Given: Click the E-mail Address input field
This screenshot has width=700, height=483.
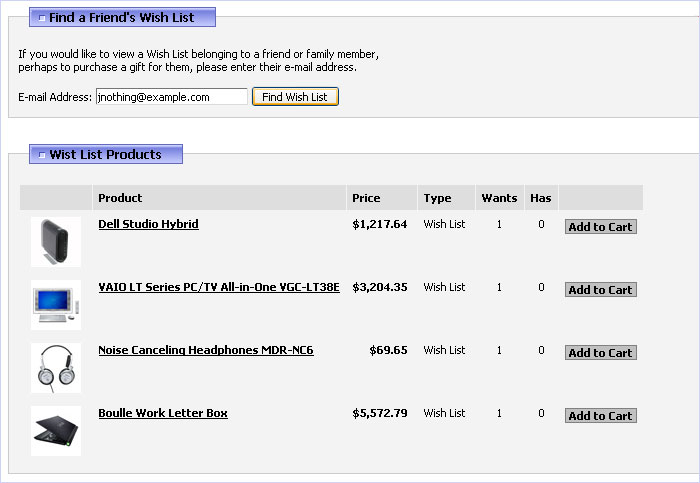Looking at the screenshot, I should click(172, 97).
